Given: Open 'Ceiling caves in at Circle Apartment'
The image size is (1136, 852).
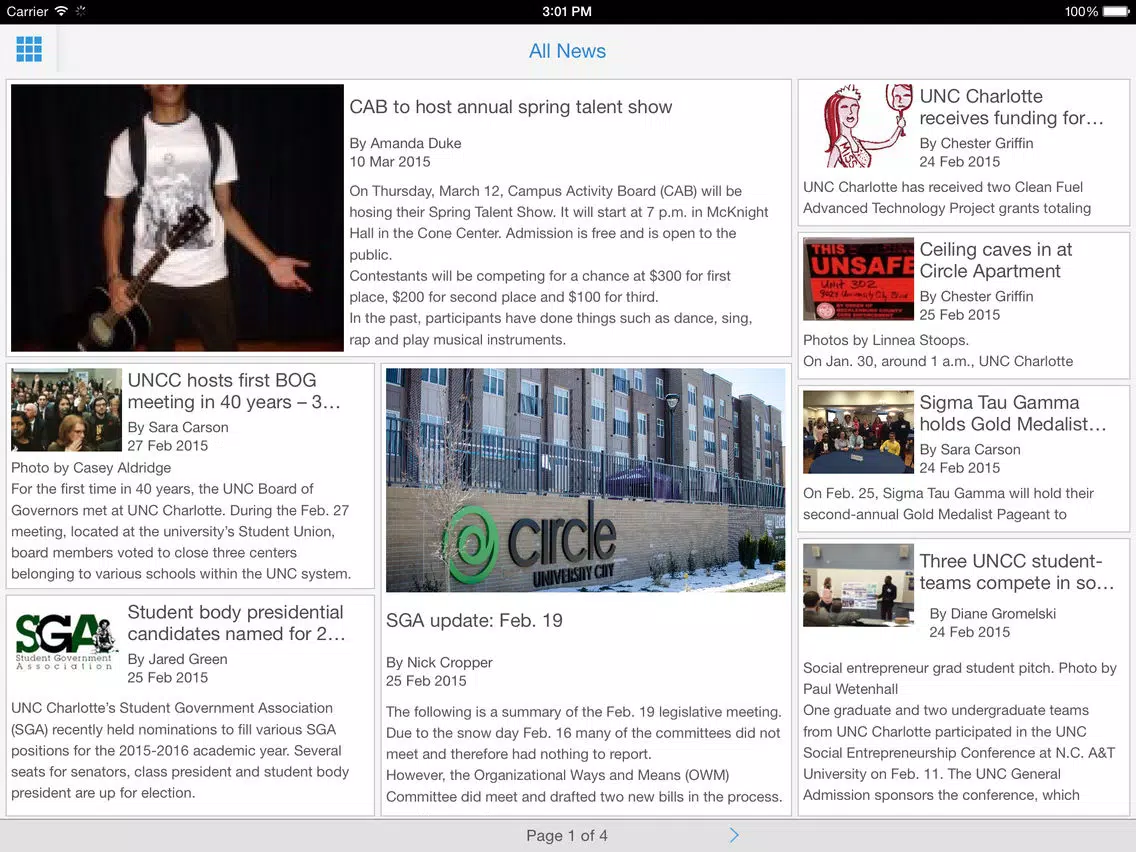Looking at the screenshot, I should point(995,260).
